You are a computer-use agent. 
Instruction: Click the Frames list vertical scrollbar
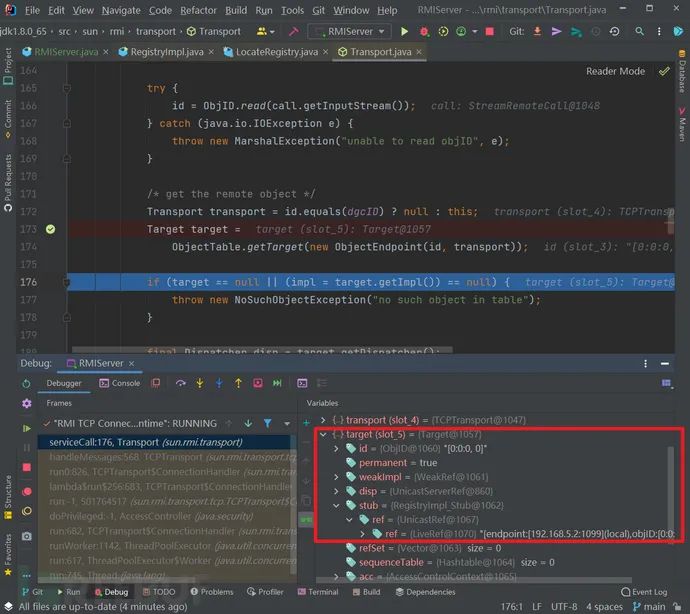293,506
